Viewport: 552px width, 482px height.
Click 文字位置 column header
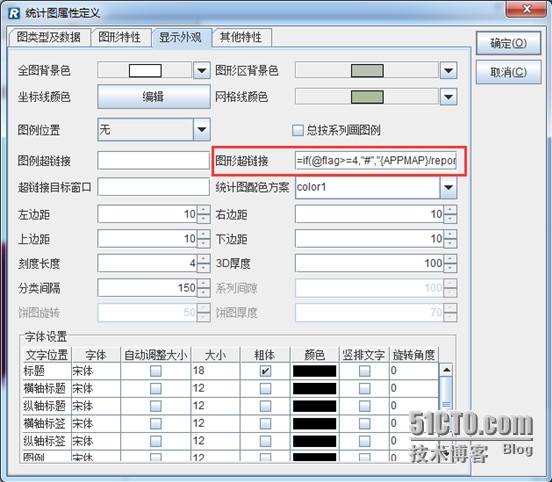point(47,355)
